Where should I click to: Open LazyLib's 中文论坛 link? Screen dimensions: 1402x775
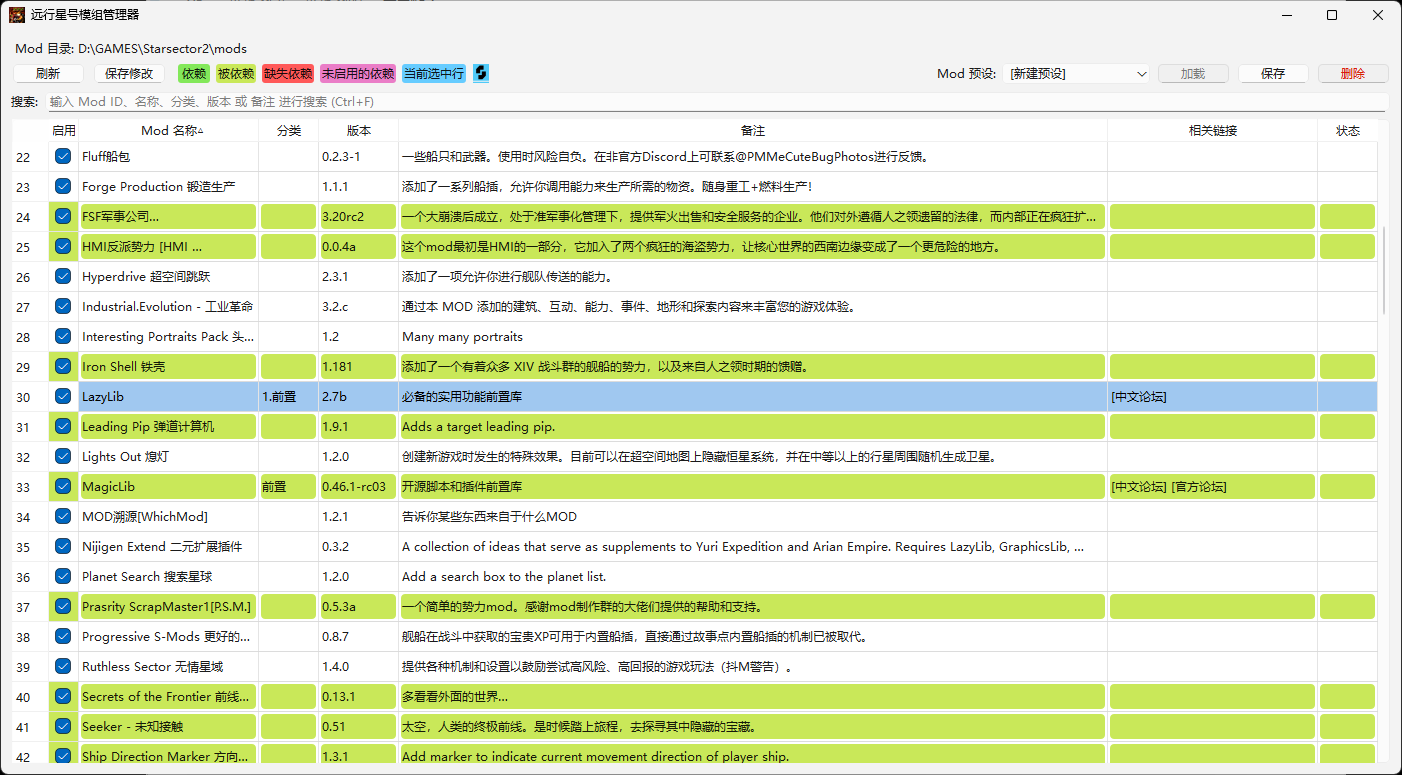[1138, 397]
